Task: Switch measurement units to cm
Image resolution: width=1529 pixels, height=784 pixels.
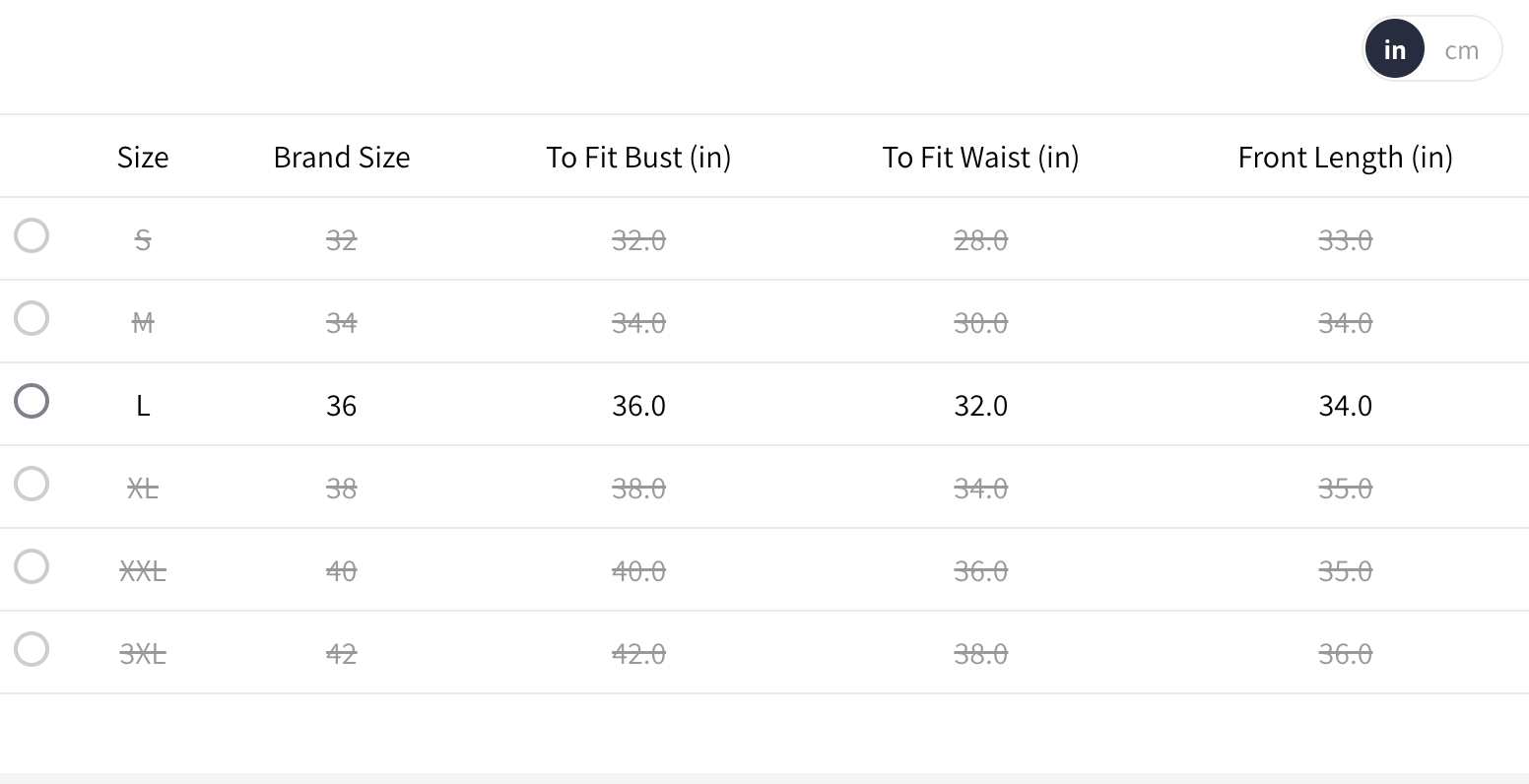Action: [1461, 50]
